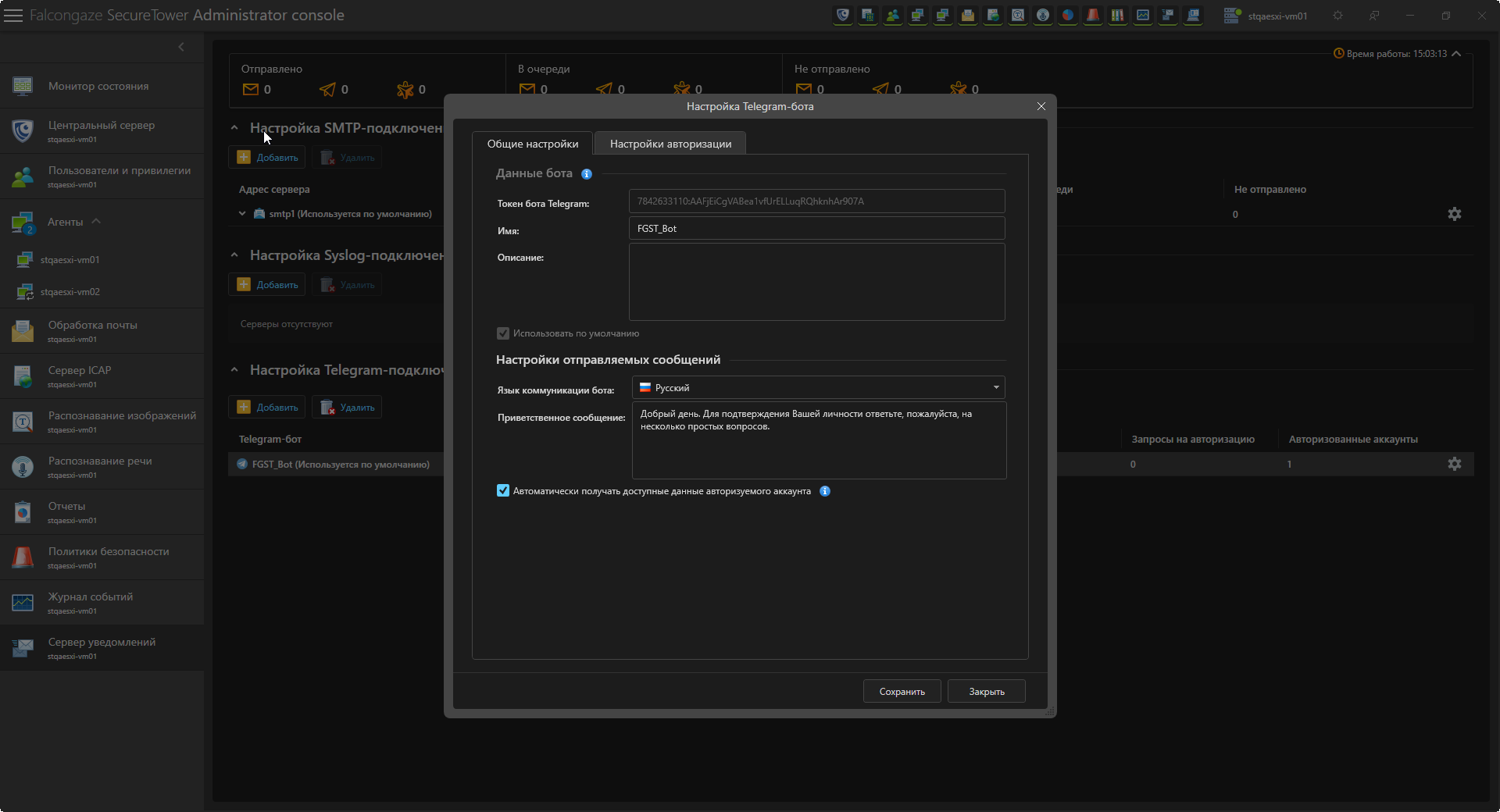Click the console laptop icon in top toolbar

1193,15
